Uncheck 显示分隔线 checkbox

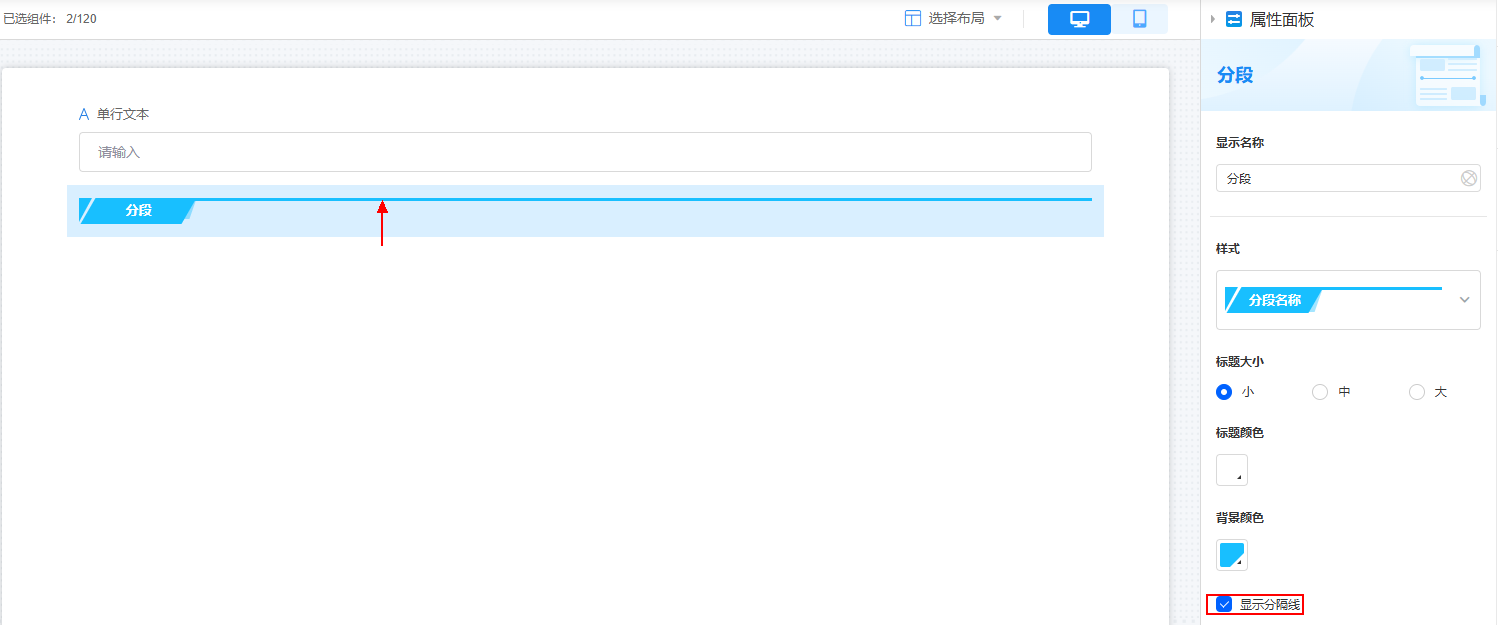pos(1224,604)
